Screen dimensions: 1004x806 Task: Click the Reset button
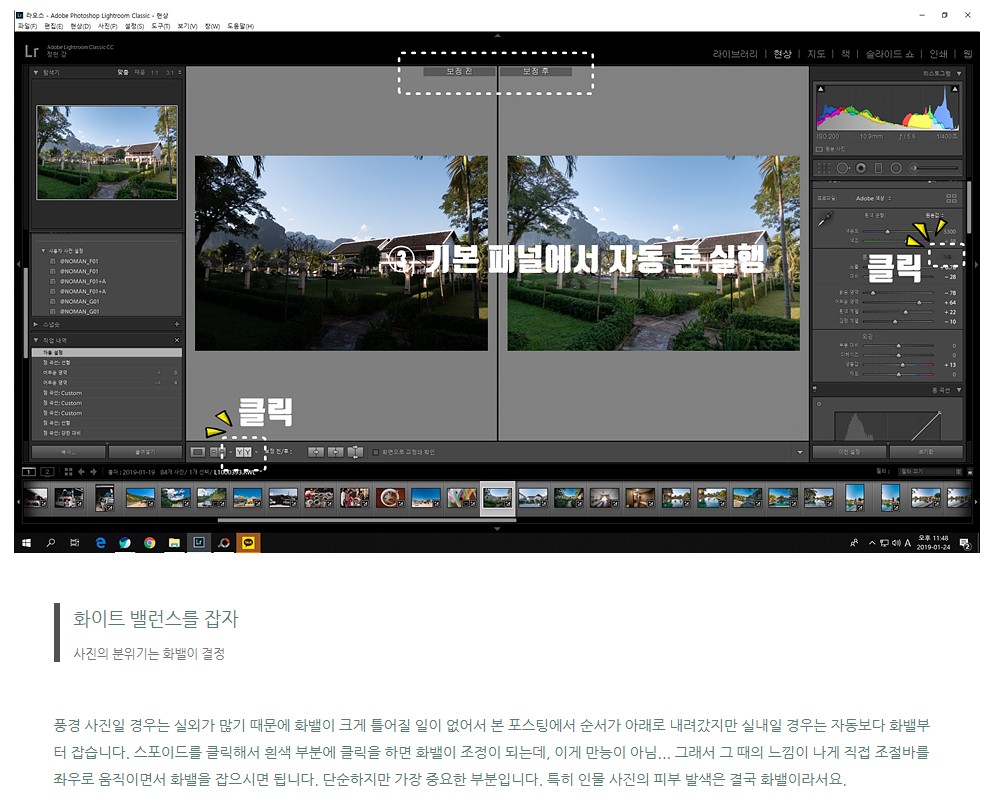click(926, 452)
